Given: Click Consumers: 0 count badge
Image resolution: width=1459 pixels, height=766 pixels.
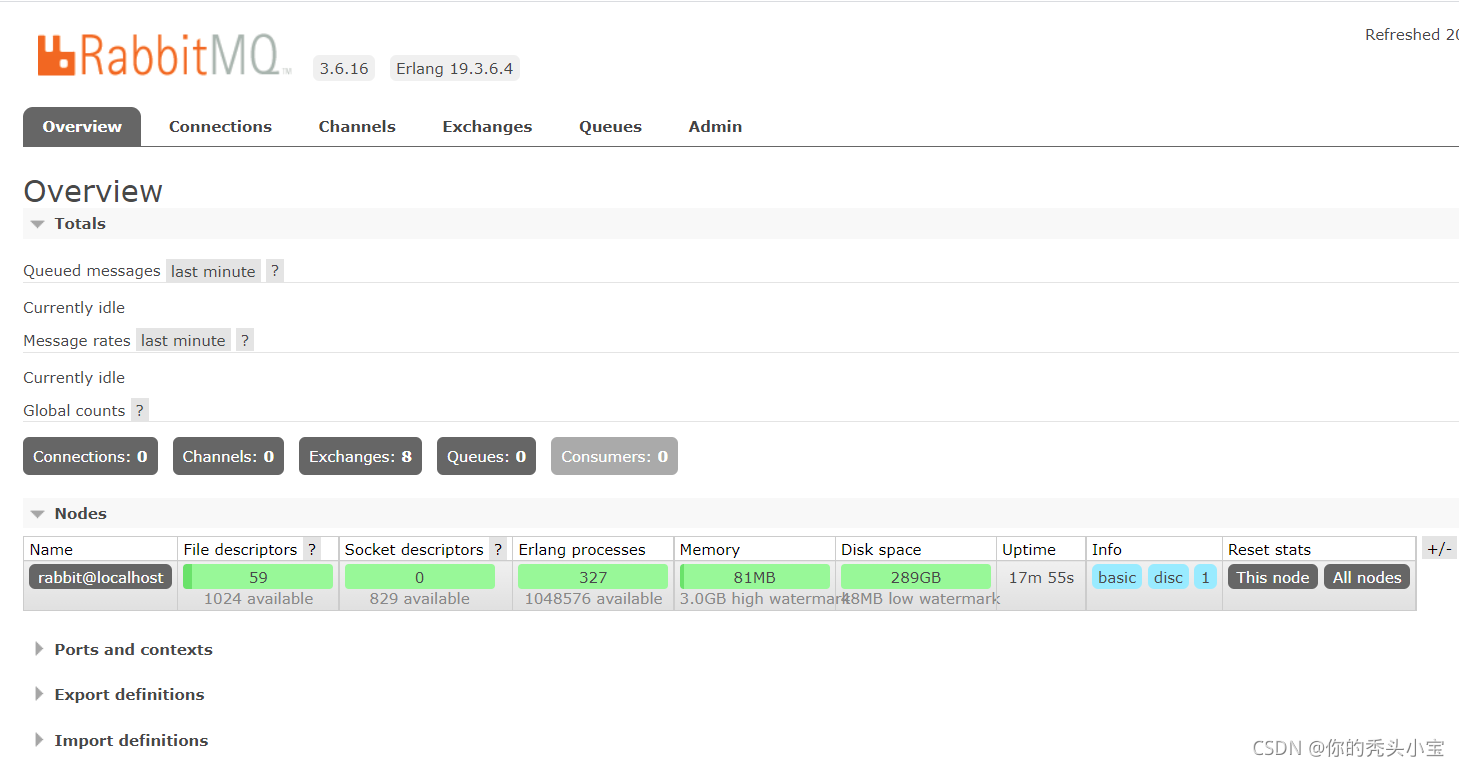Looking at the screenshot, I should point(614,456).
